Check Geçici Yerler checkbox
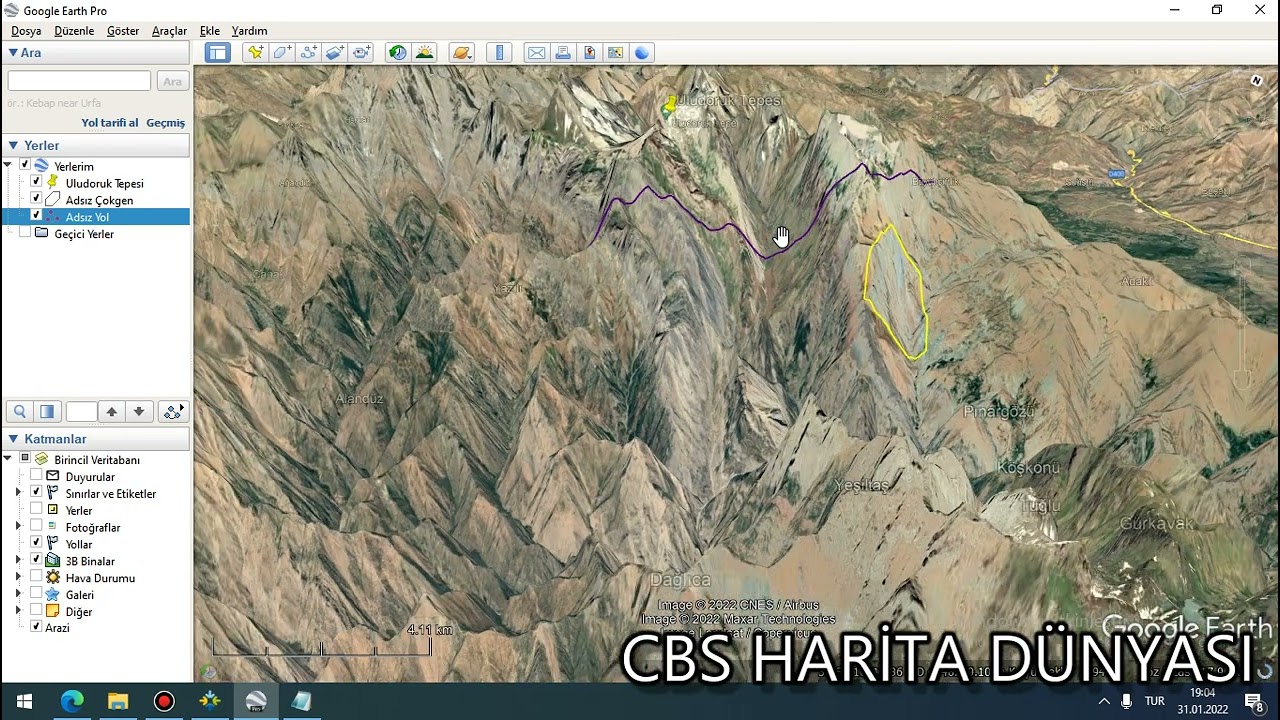This screenshot has height=720, width=1280. point(25,233)
